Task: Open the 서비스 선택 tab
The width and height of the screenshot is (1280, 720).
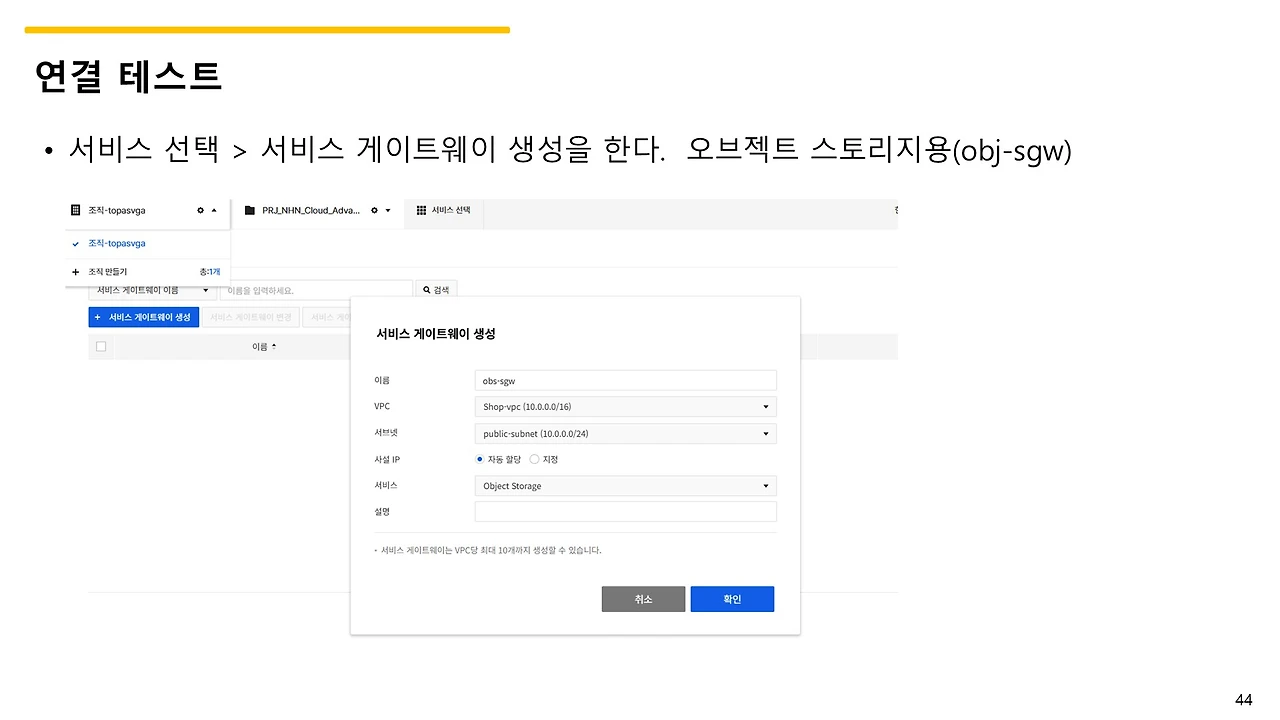Action: [444, 210]
